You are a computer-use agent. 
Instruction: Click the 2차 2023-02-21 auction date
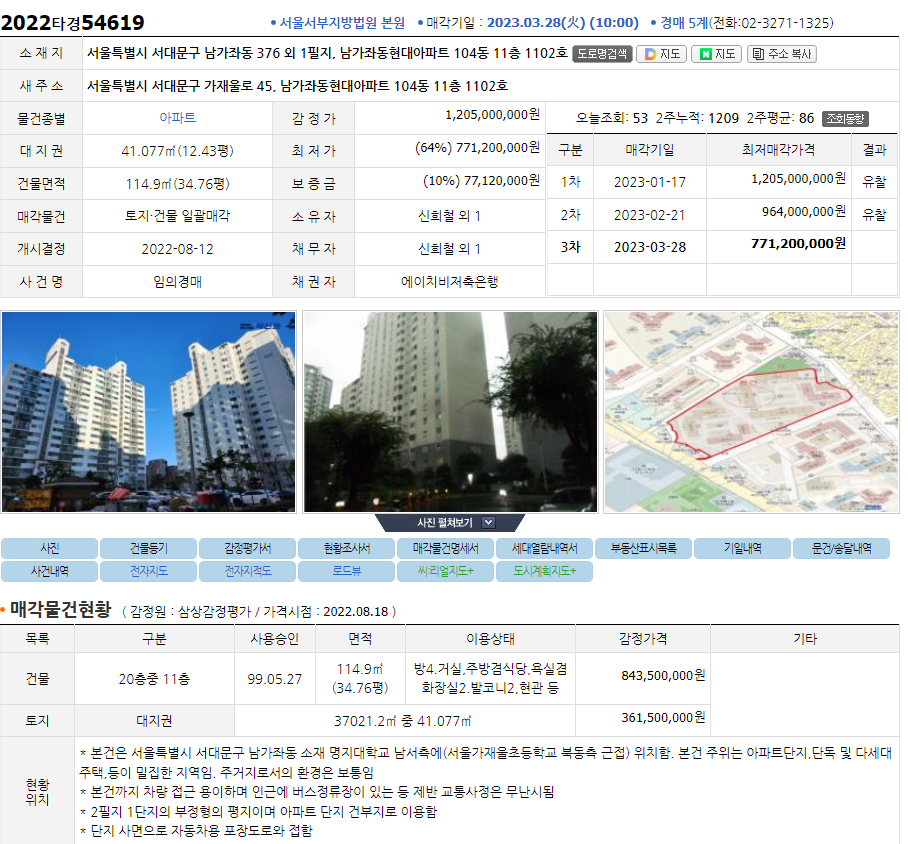tap(650, 215)
